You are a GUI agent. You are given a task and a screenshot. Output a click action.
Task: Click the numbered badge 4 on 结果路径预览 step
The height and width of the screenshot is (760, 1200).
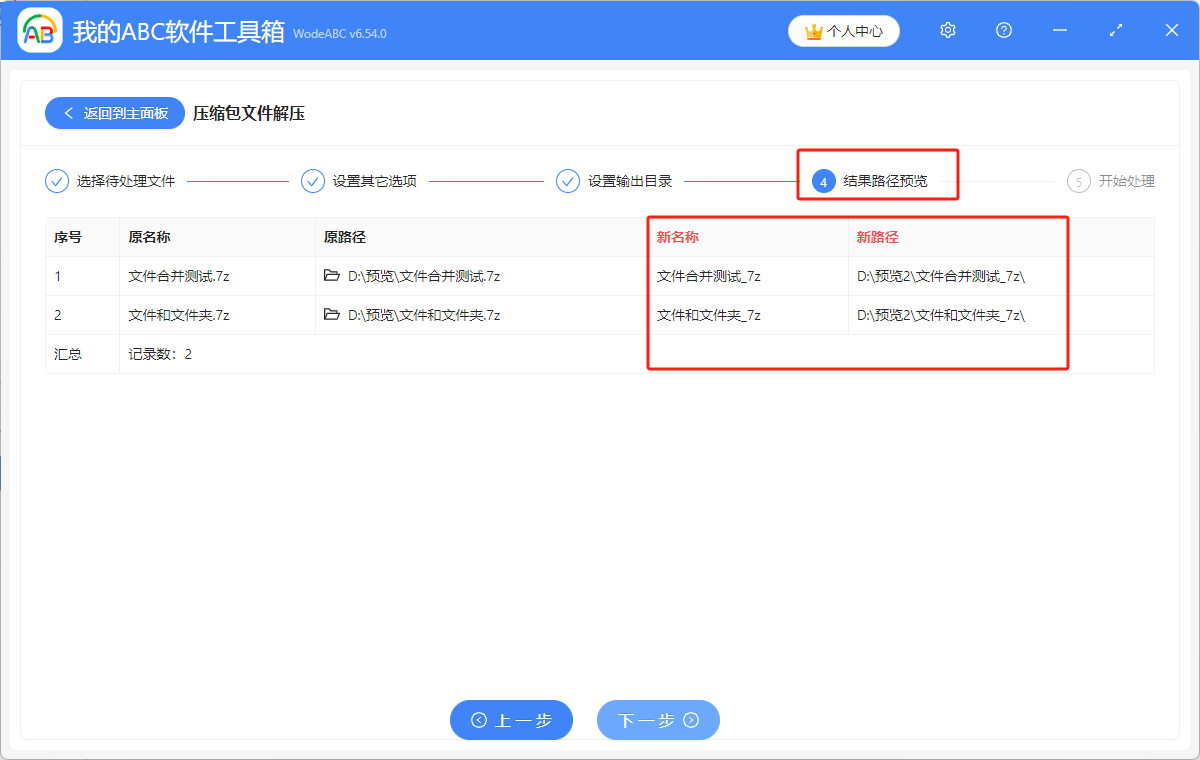824,181
